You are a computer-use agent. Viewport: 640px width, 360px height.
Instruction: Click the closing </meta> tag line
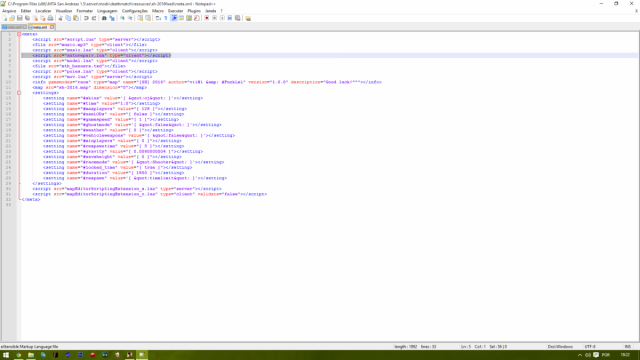31,199
